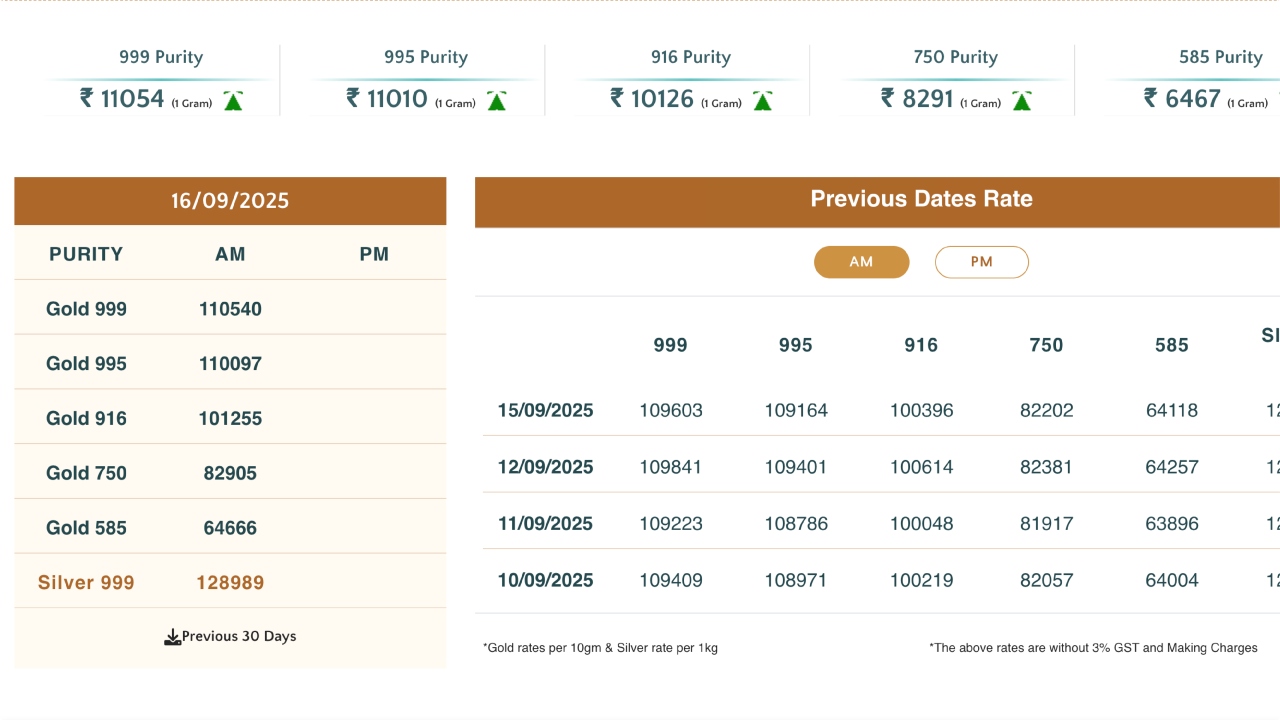Click the green up arrow beside 750 Purity

click(1021, 100)
